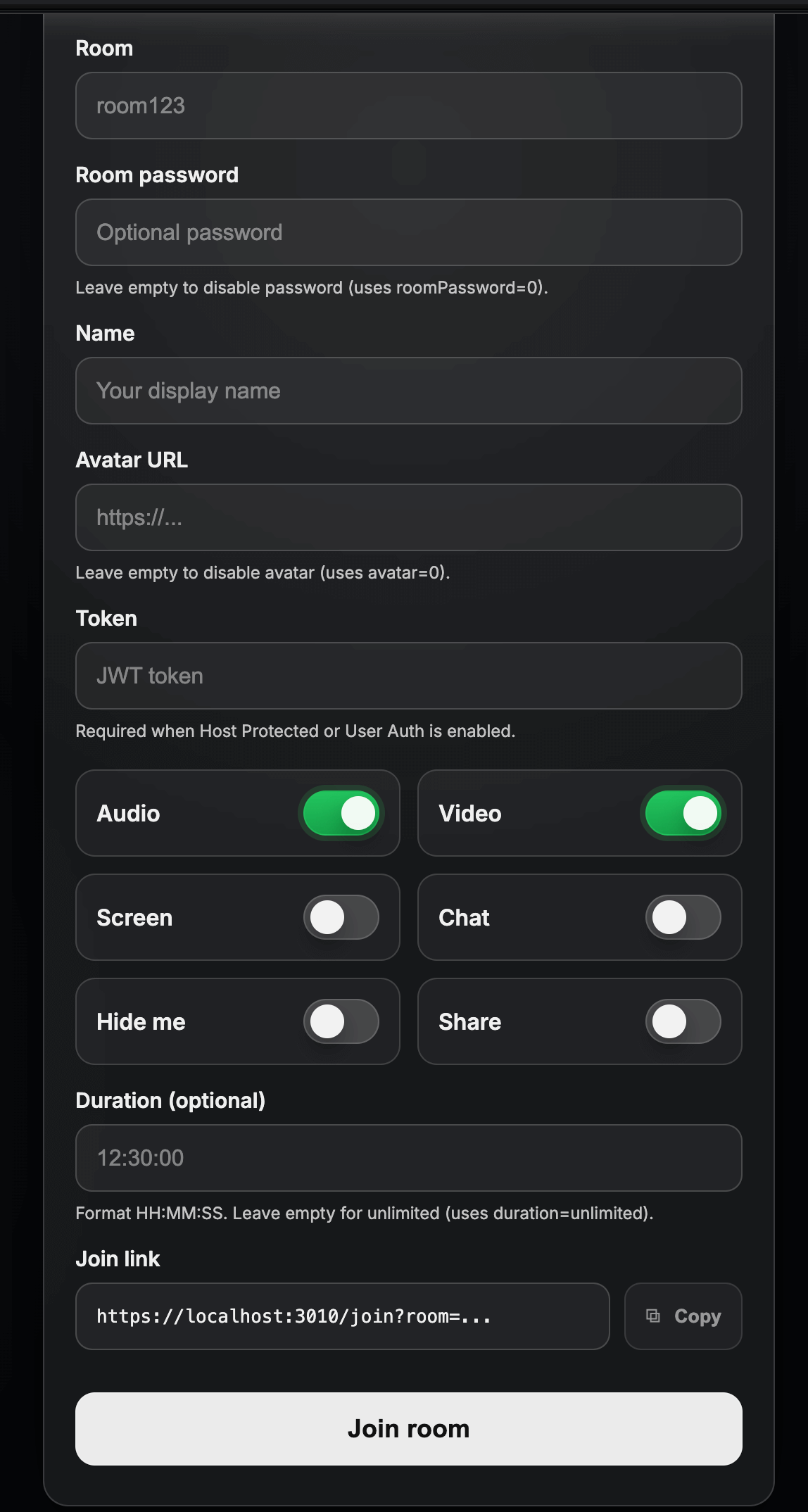Select the Your display name field
Image resolution: width=808 pixels, height=1512 pixels.
(408, 391)
